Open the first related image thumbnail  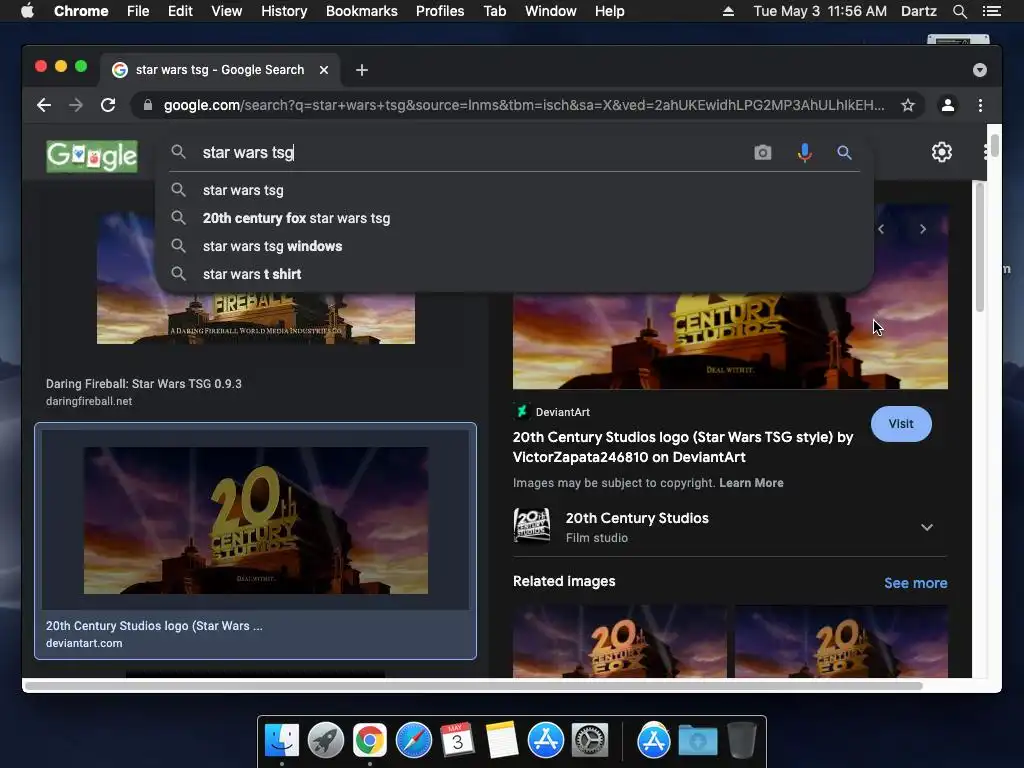coord(619,641)
